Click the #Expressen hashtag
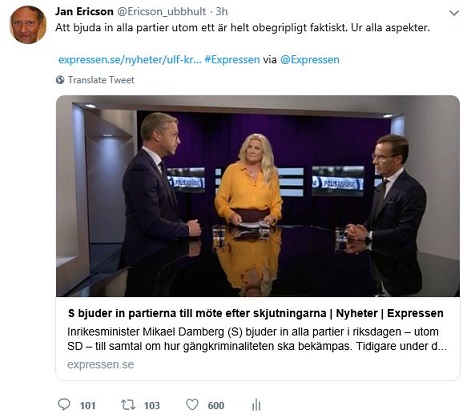 tap(232, 60)
